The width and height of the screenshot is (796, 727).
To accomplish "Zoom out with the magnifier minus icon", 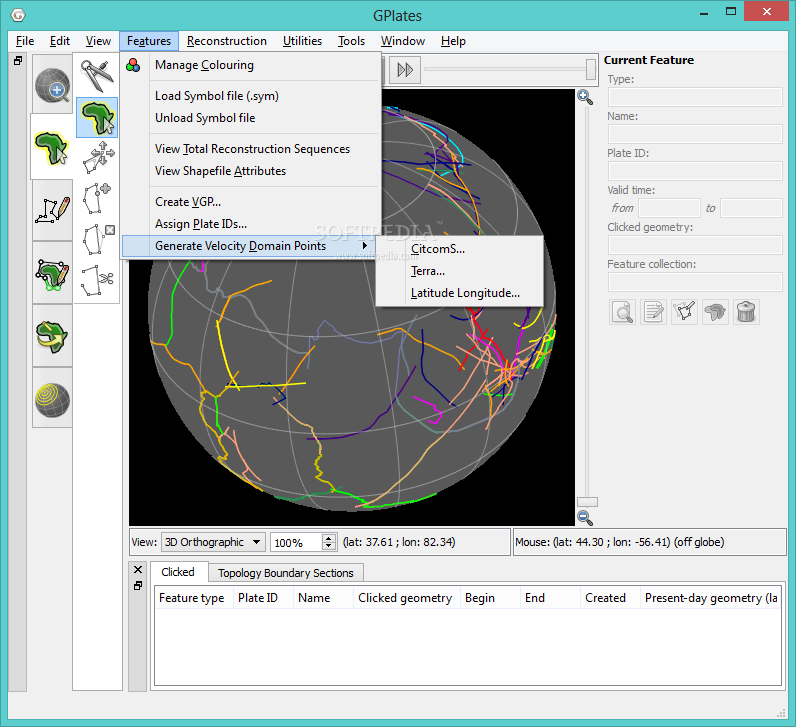I will (x=585, y=518).
